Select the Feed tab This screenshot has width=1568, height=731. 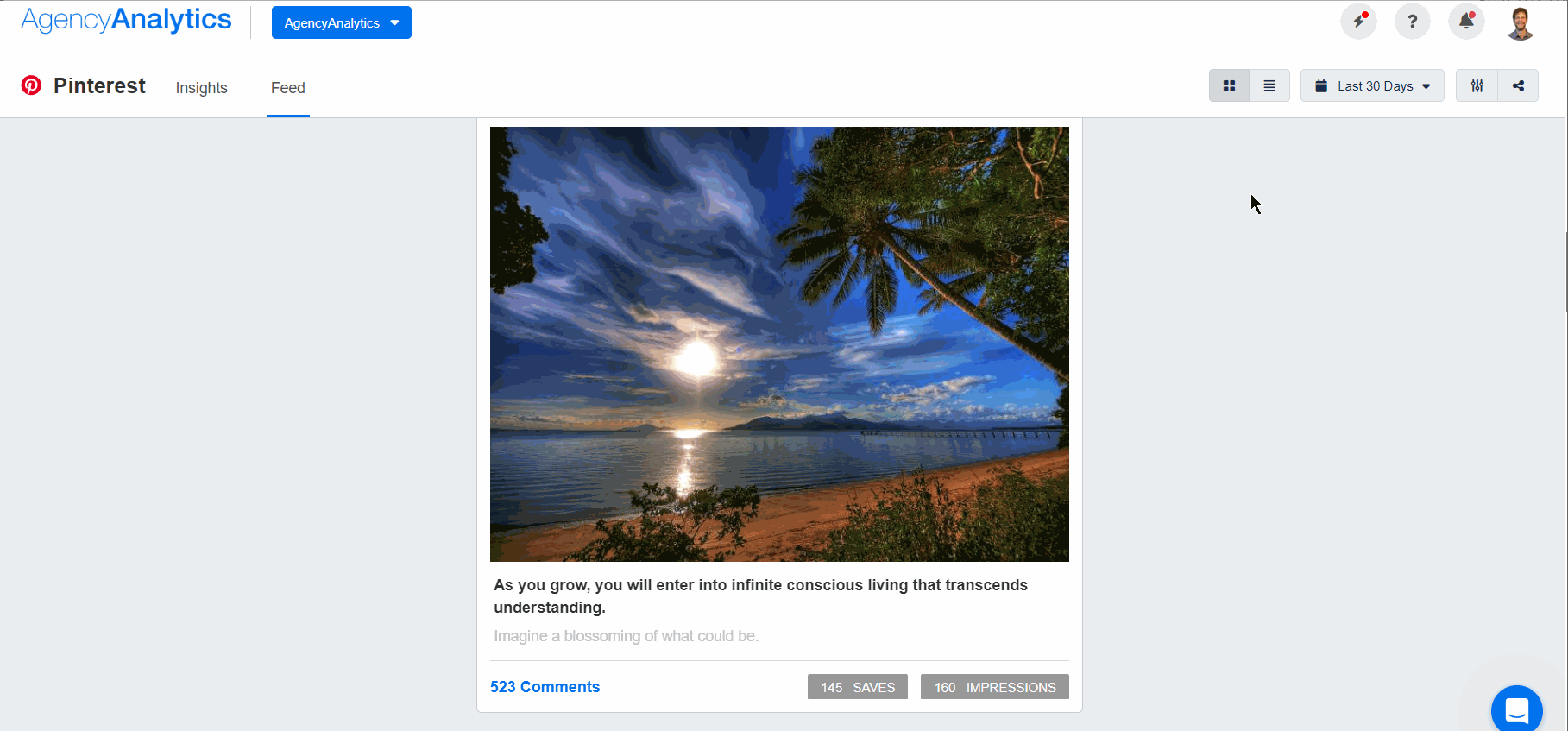point(288,88)
